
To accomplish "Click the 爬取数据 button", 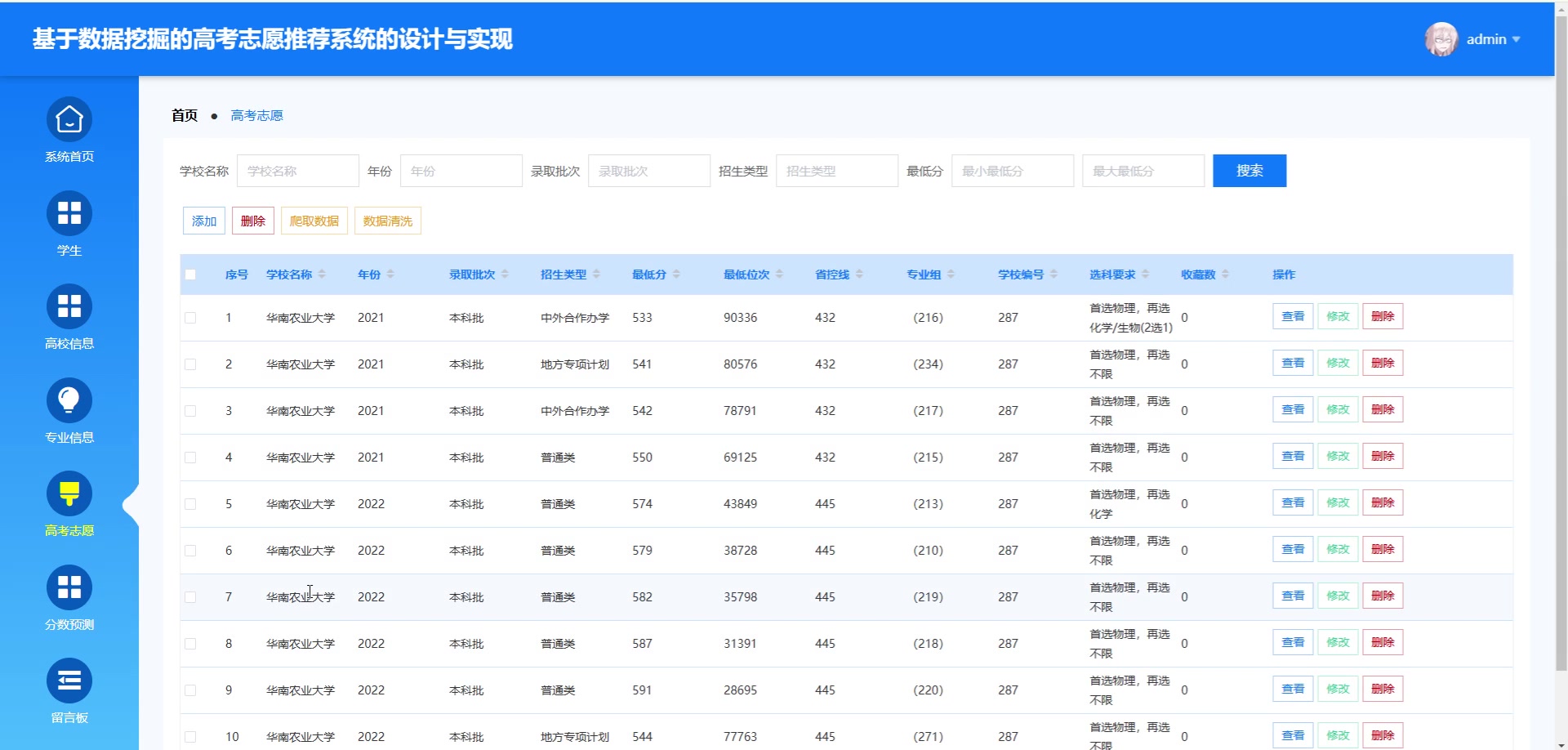I will point(314,221).
